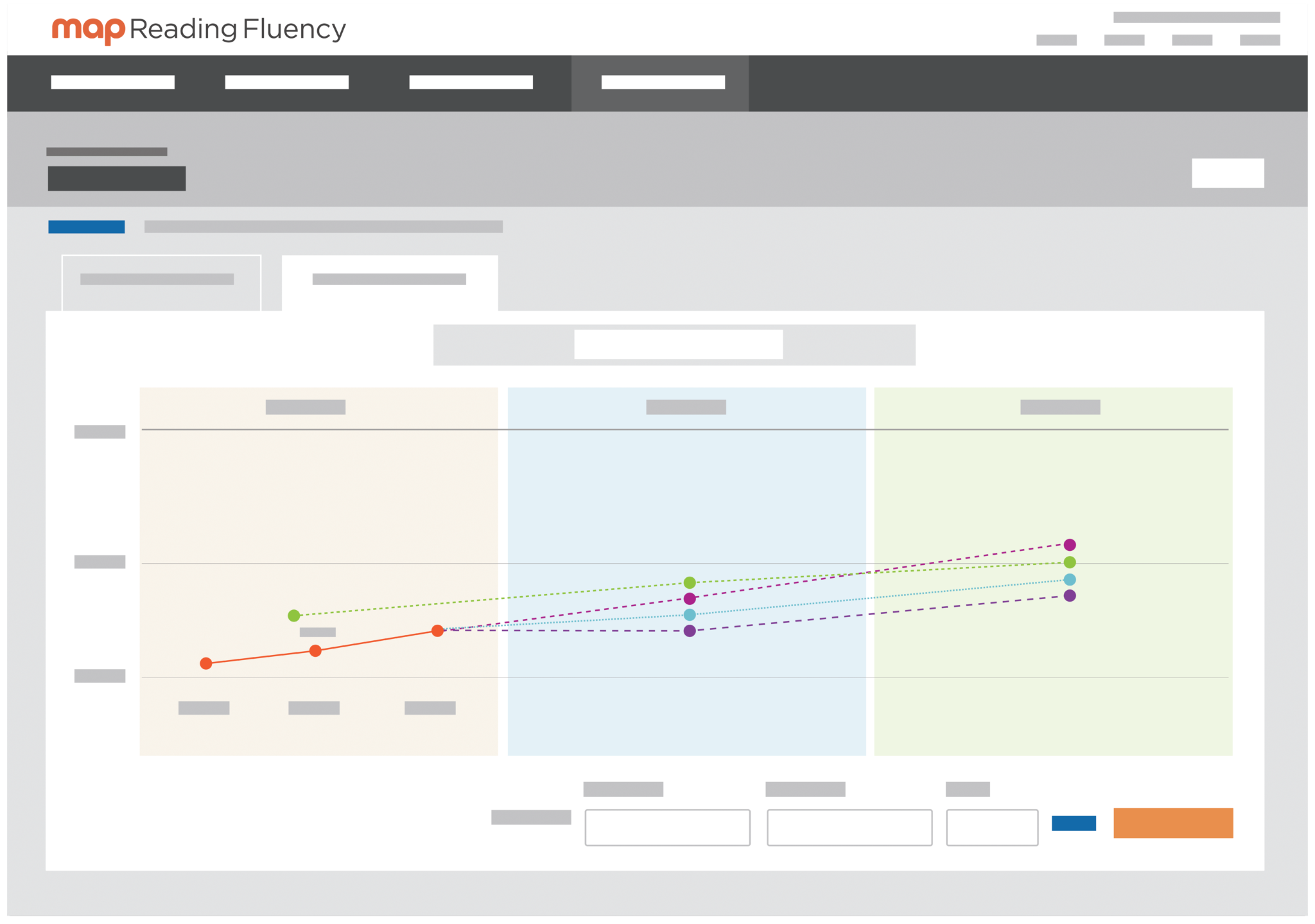The width and height of the screenshot is (1315, 924).
Task: Open the small third dropdown field at the bottom
Action: 992,828
